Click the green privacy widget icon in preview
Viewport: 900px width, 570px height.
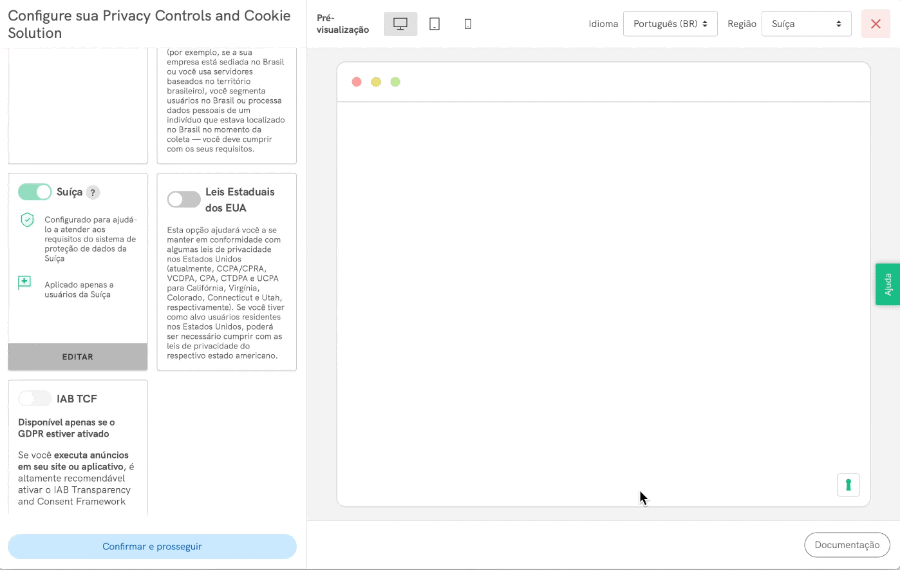coord(848,485)
